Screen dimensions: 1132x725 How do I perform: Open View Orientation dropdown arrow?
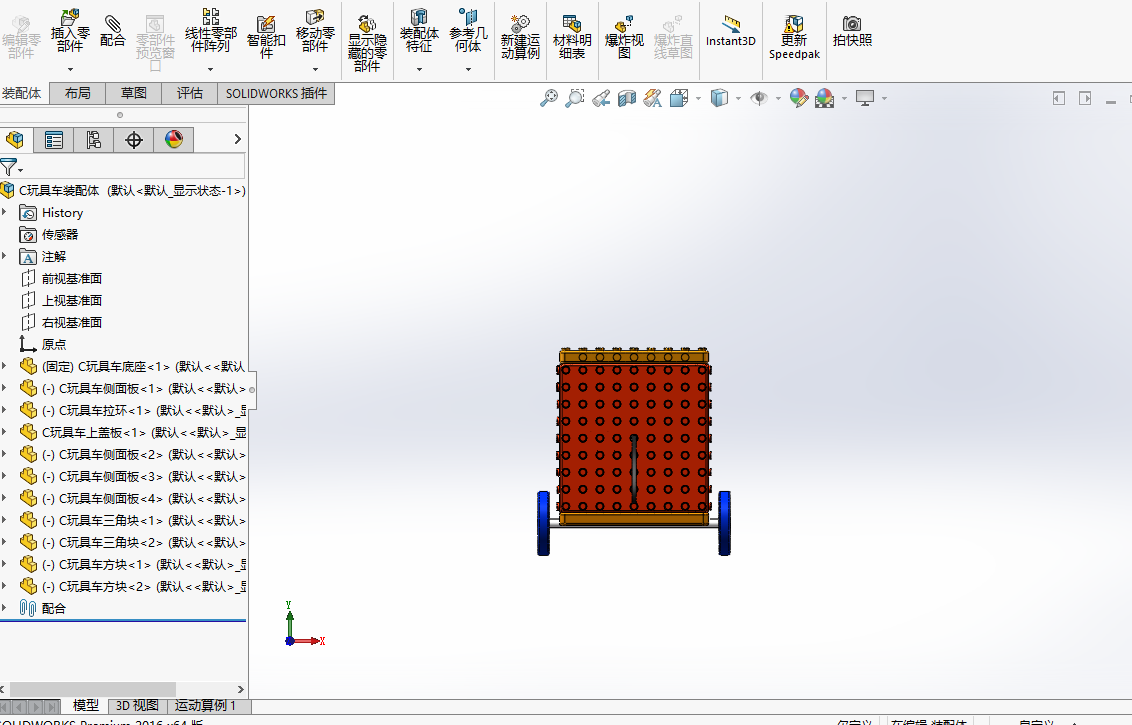pos(698,98)
